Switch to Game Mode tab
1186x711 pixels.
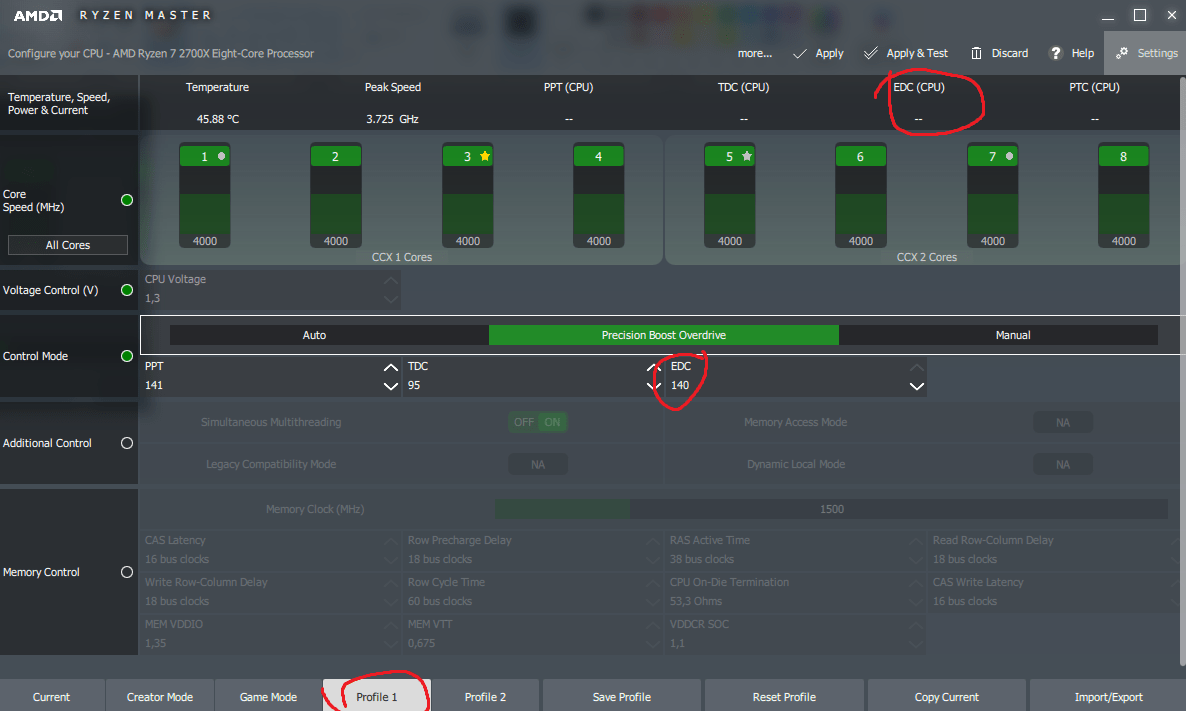[x=269, y=697]
